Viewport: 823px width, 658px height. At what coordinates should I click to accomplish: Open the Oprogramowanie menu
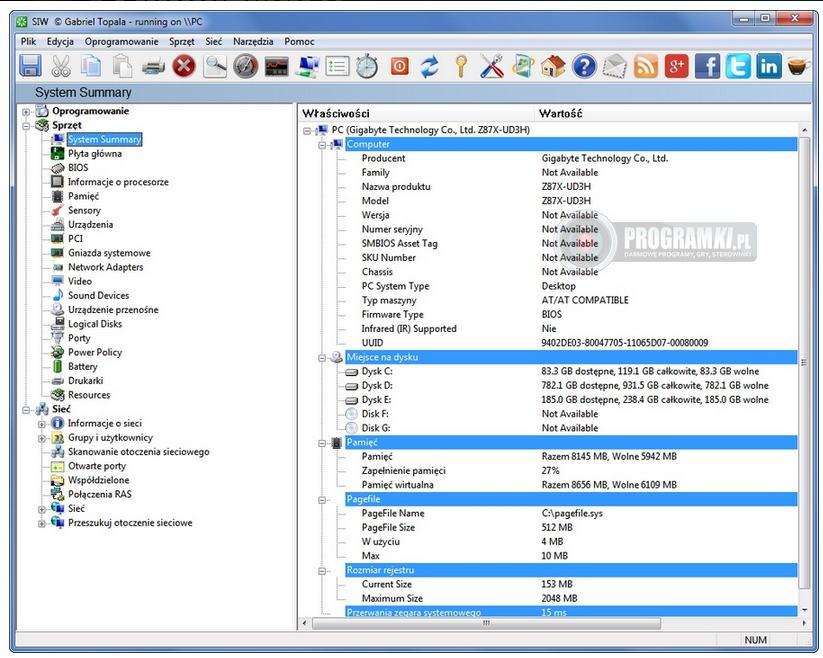[x=121, y=41]
